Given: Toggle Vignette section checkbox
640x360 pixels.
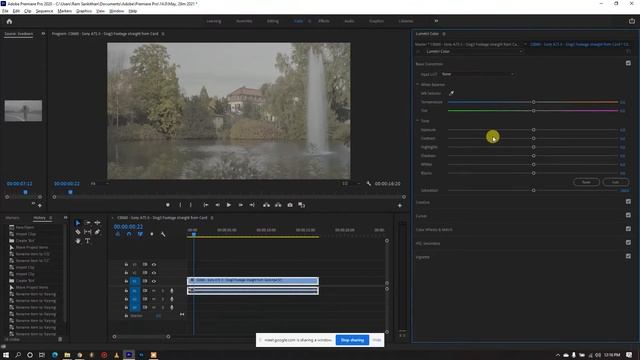Looking at the screenshot, I should click(628, 256).
